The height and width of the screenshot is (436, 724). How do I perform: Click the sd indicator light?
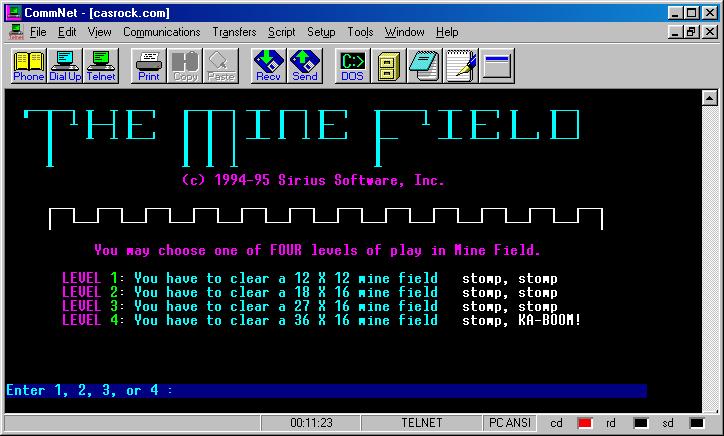pyautogui.click(x=697, y=423)
